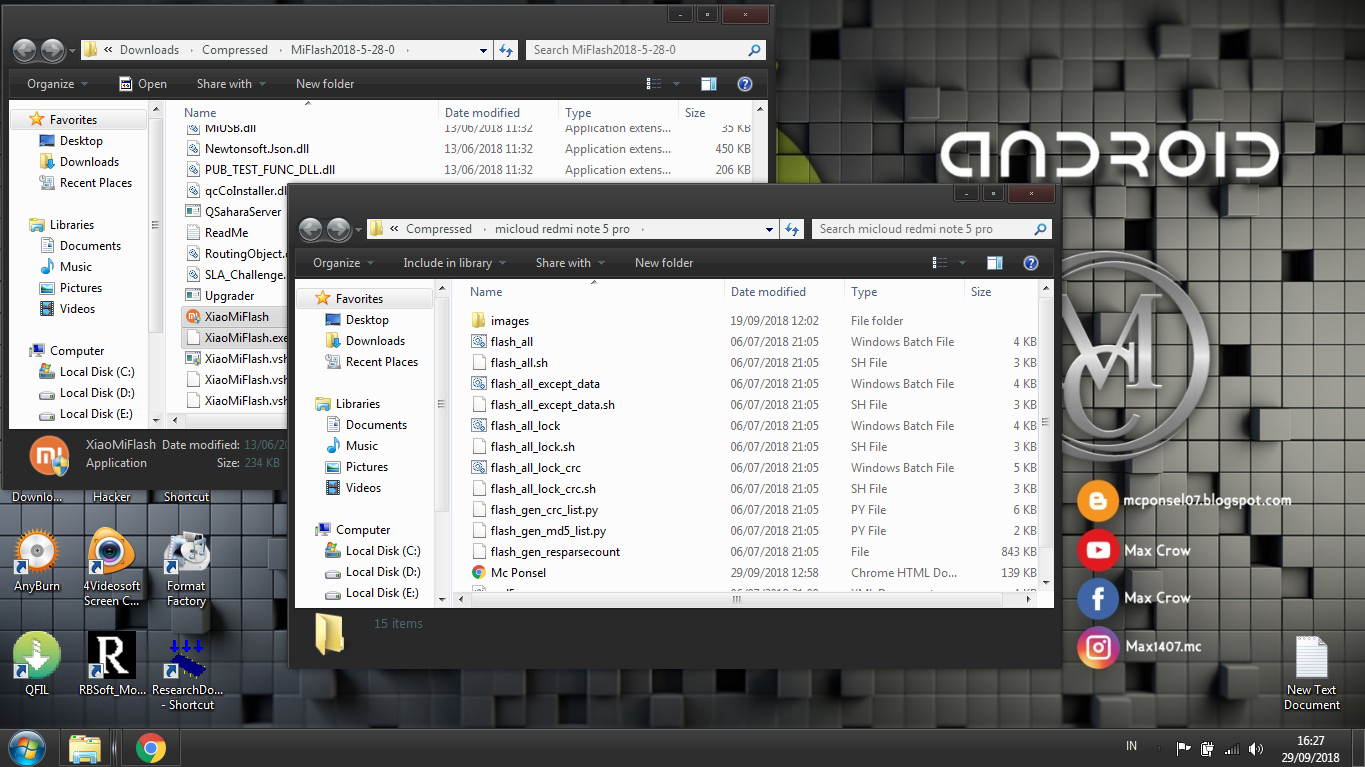Refresh the micloud redmi note 5 pro folder

[x=792, y=229]
